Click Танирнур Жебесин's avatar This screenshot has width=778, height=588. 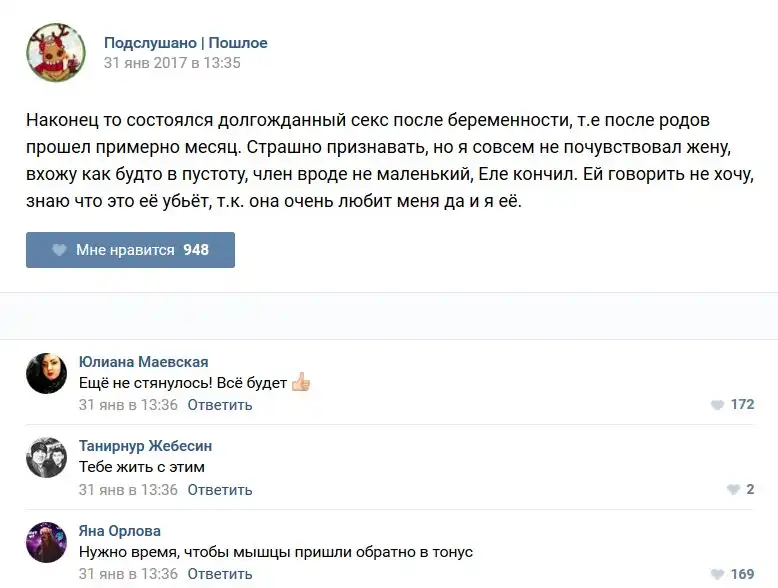tap(47, 458)
